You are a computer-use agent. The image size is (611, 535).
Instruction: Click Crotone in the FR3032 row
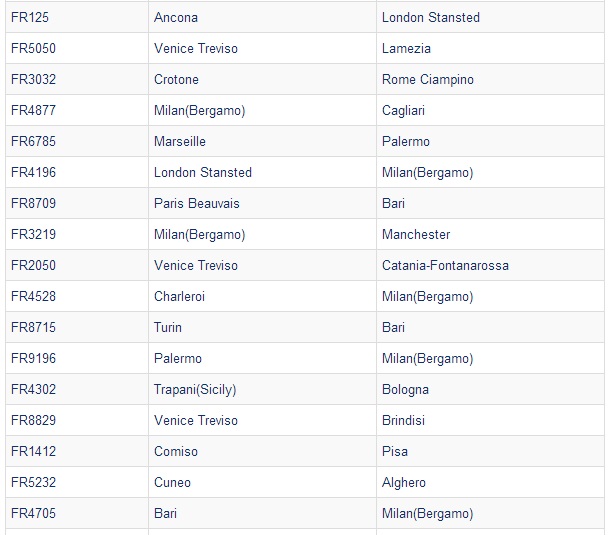click(176, 79)
